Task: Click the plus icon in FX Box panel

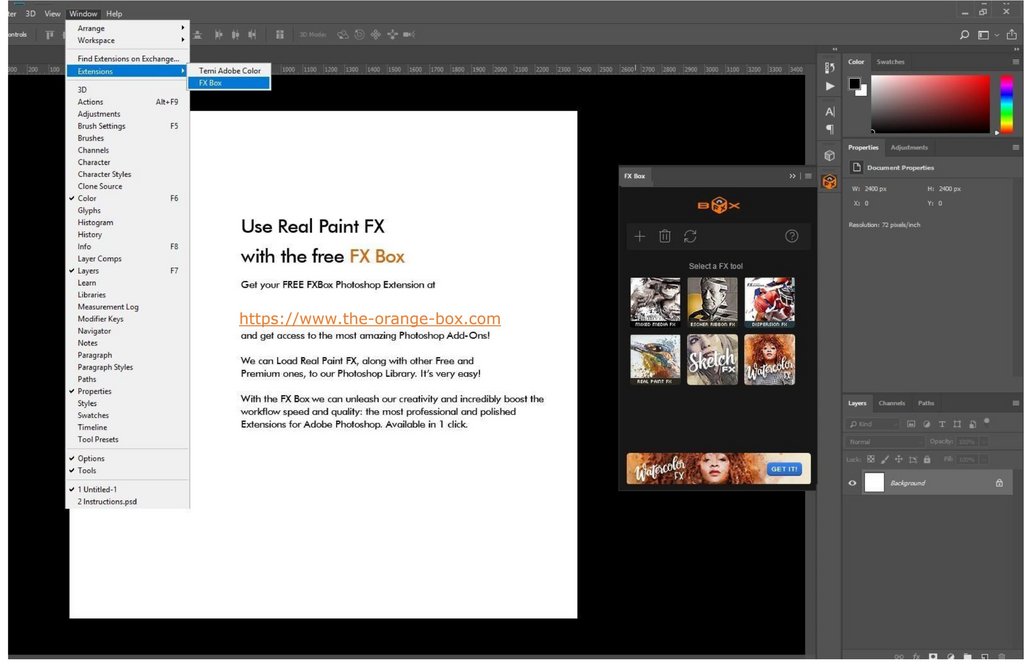Action: point(640,236)
